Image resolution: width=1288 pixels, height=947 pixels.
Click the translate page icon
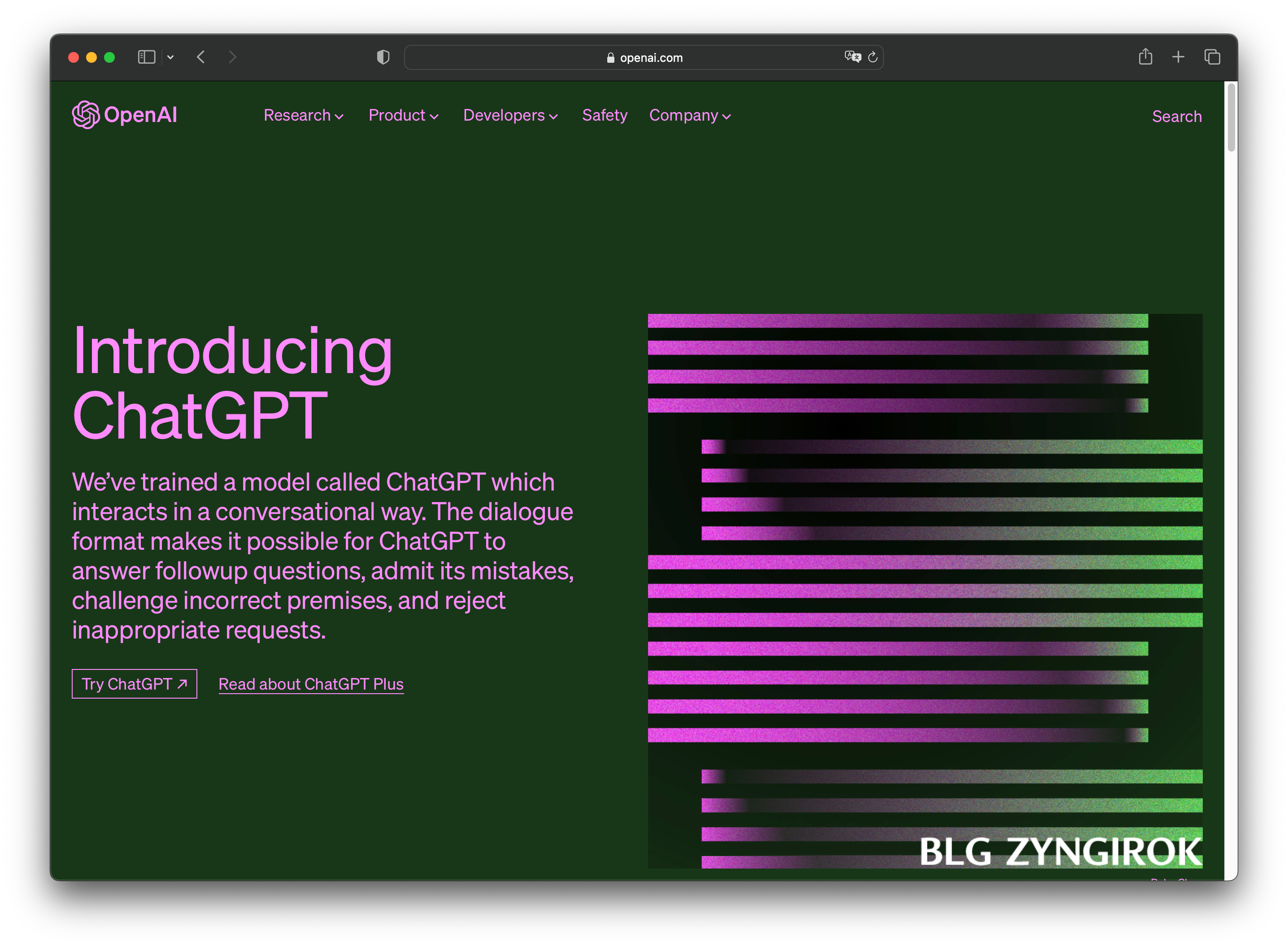coord(853,57)
